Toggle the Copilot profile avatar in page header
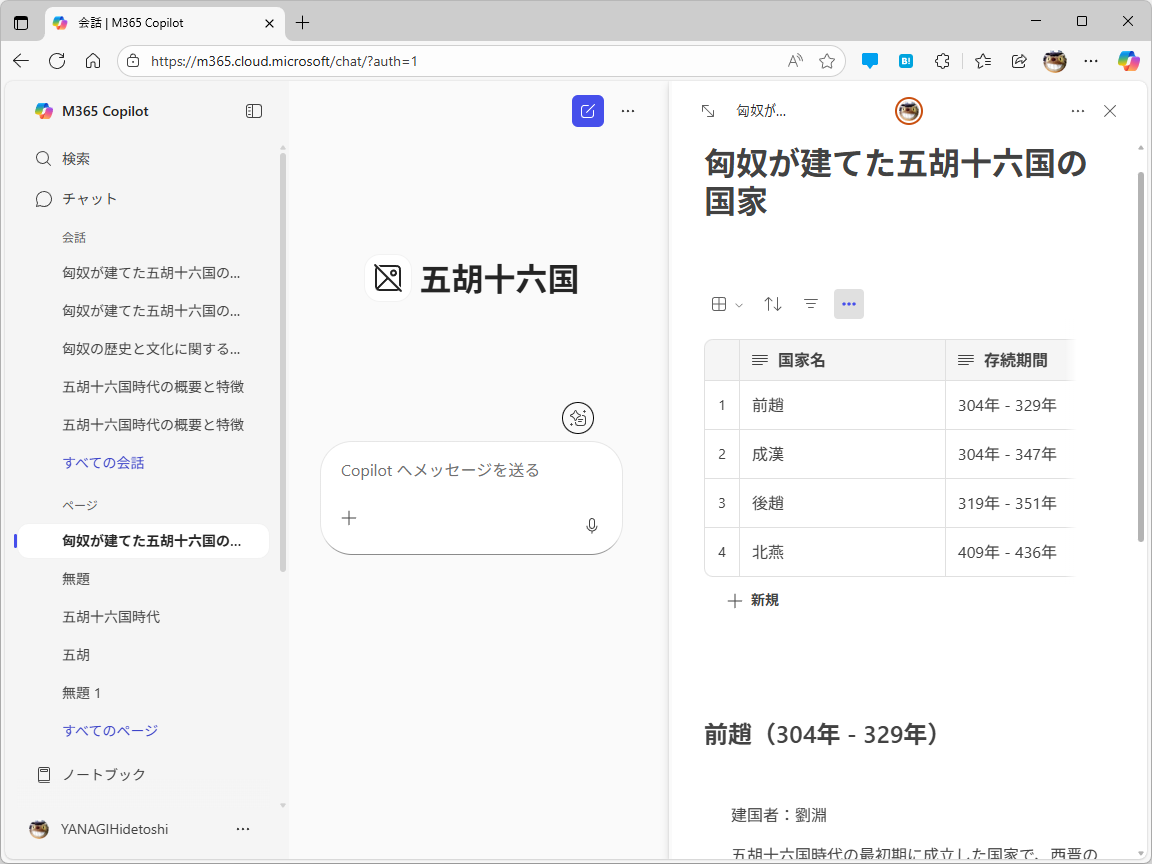 (908, 111)
